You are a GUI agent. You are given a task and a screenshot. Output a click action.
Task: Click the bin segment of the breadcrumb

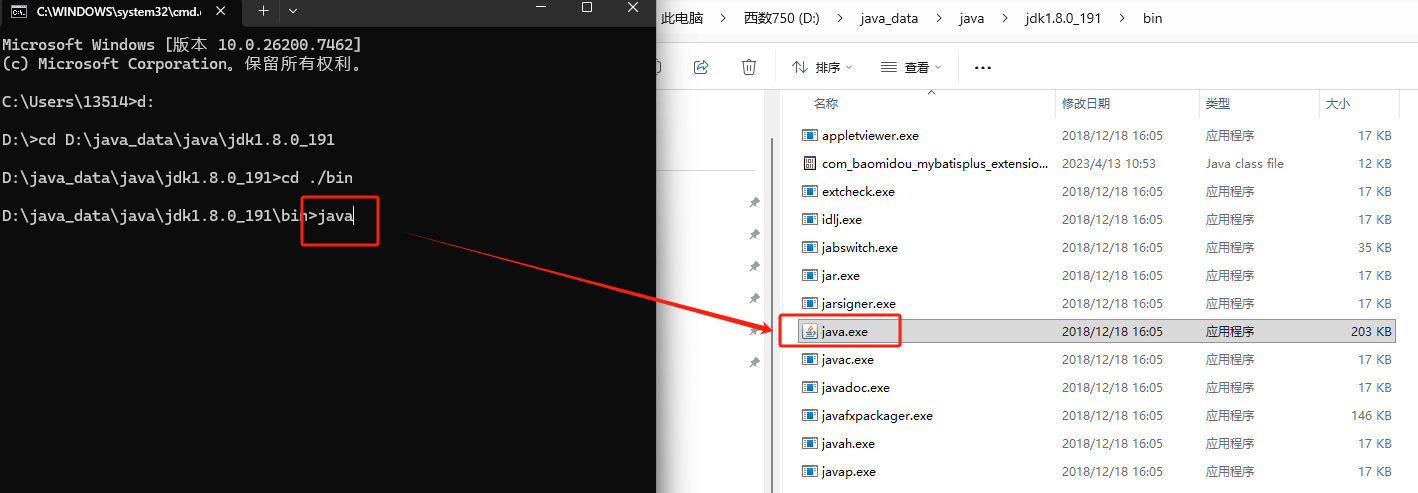pos(1152,19)
